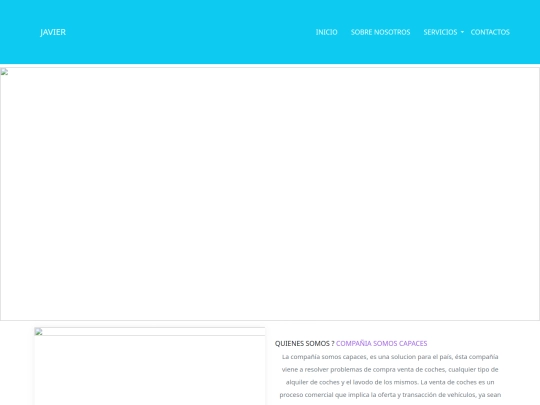Open the SOBRE NOSOTROS page
Viewport: 540px width, 405px height.
380,32
